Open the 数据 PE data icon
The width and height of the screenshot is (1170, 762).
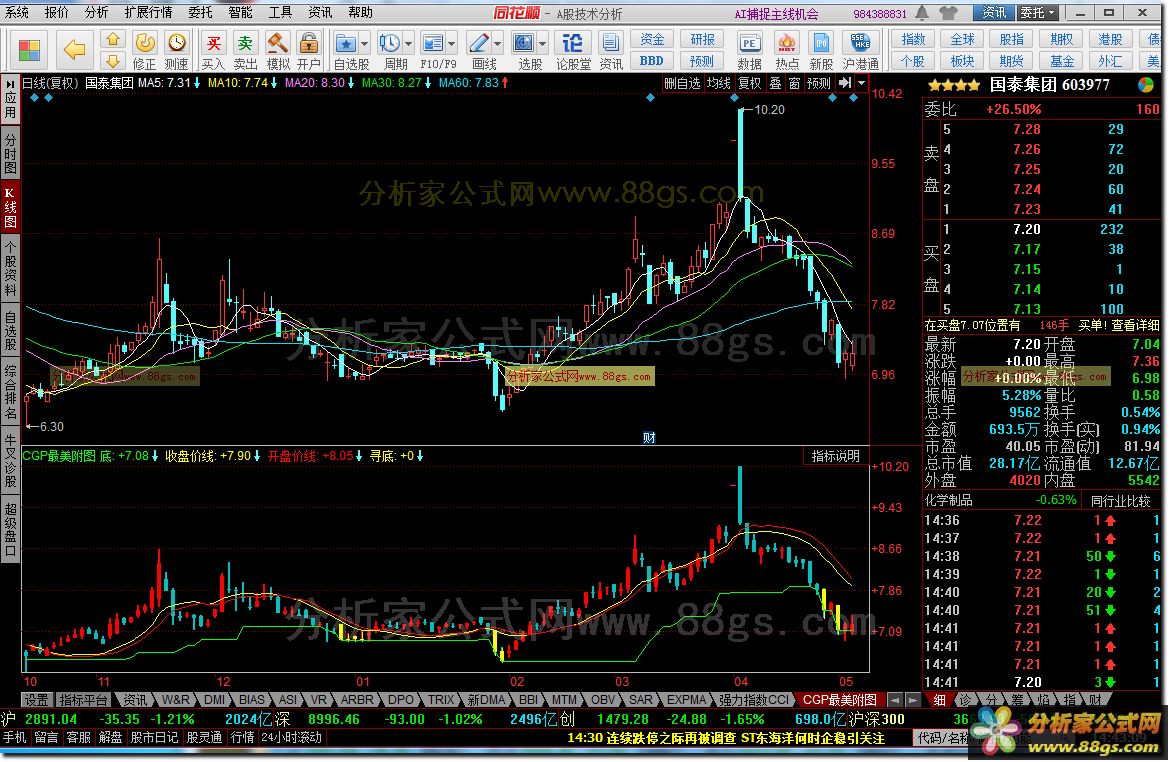[x=750, y=43]
